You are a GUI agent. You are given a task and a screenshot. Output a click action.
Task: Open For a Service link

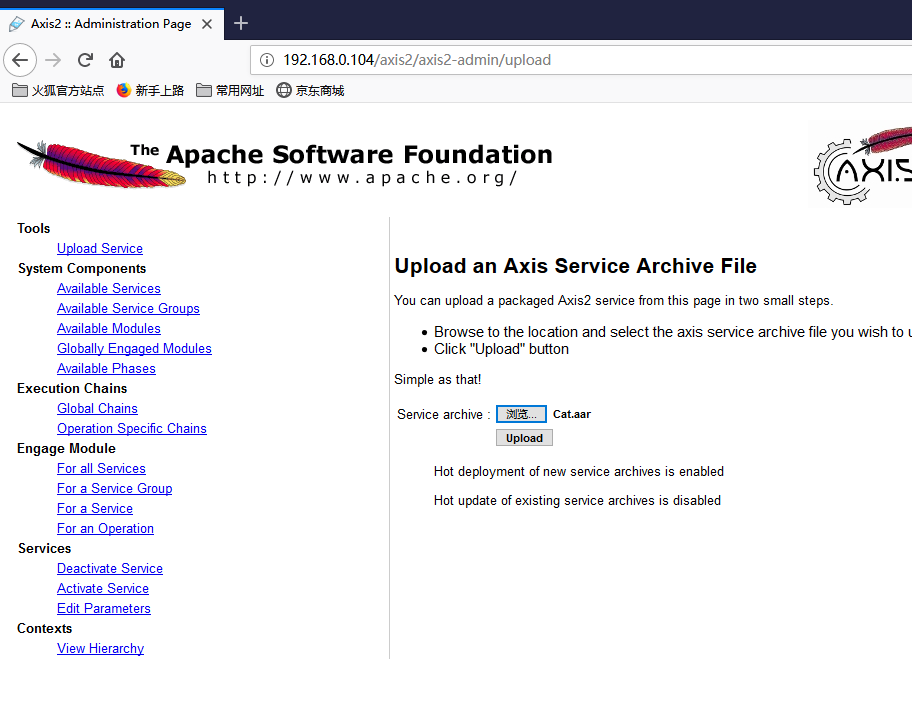coord(95,509)
